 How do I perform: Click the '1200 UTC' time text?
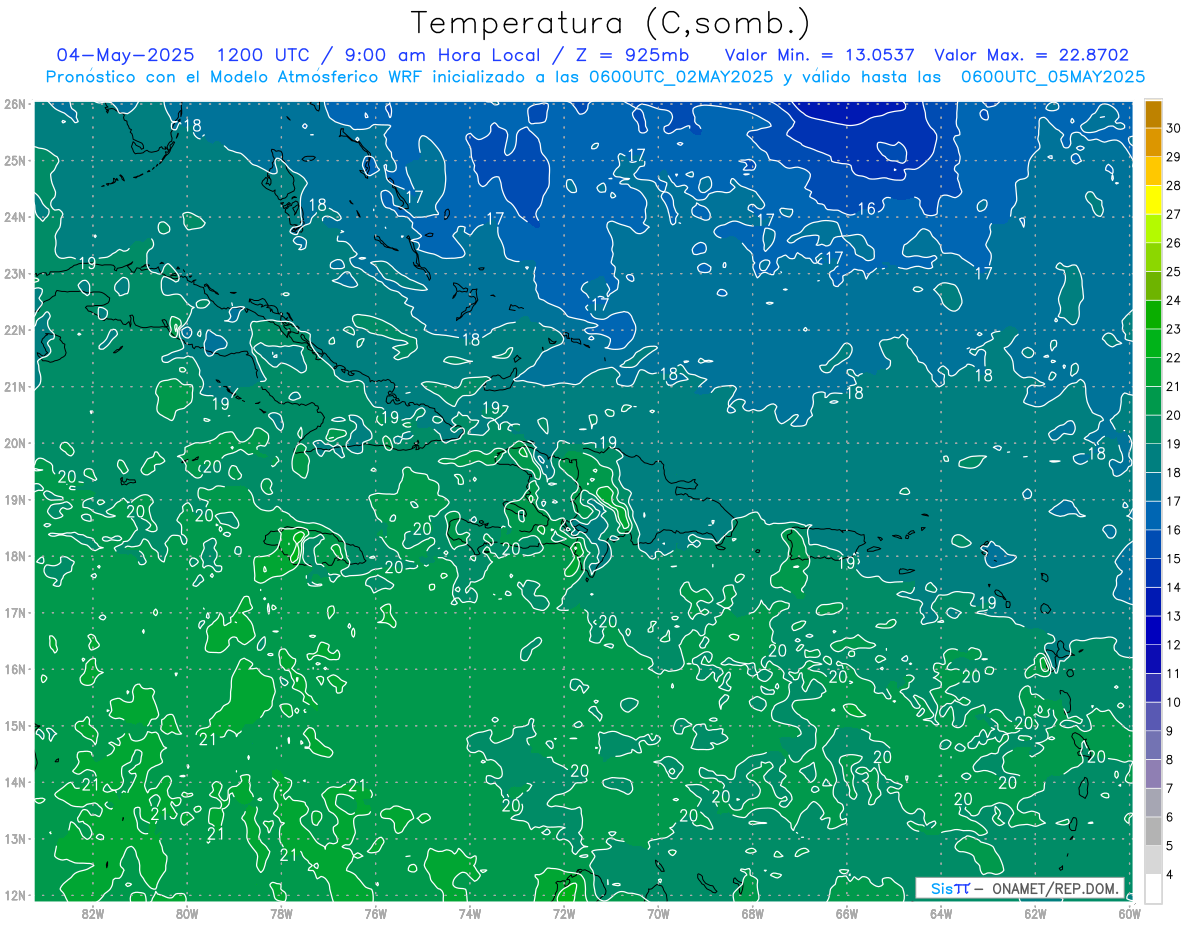264,55
